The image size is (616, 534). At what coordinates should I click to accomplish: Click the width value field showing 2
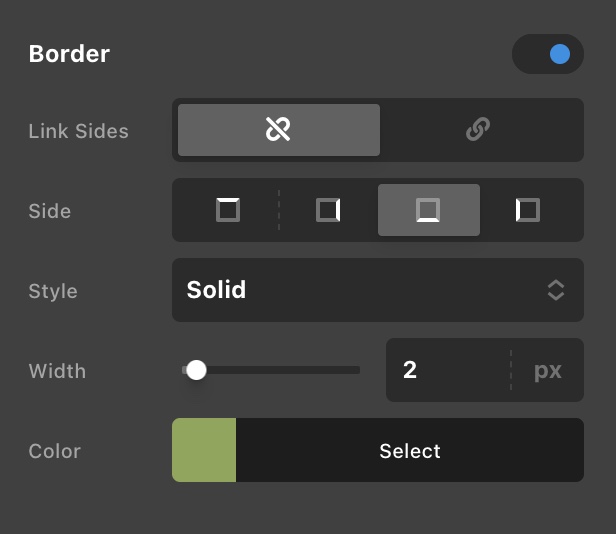[445, 370]
